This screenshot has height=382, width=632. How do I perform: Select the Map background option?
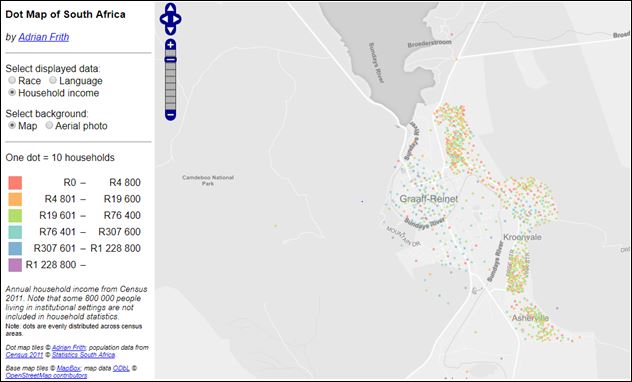[12, 125]
